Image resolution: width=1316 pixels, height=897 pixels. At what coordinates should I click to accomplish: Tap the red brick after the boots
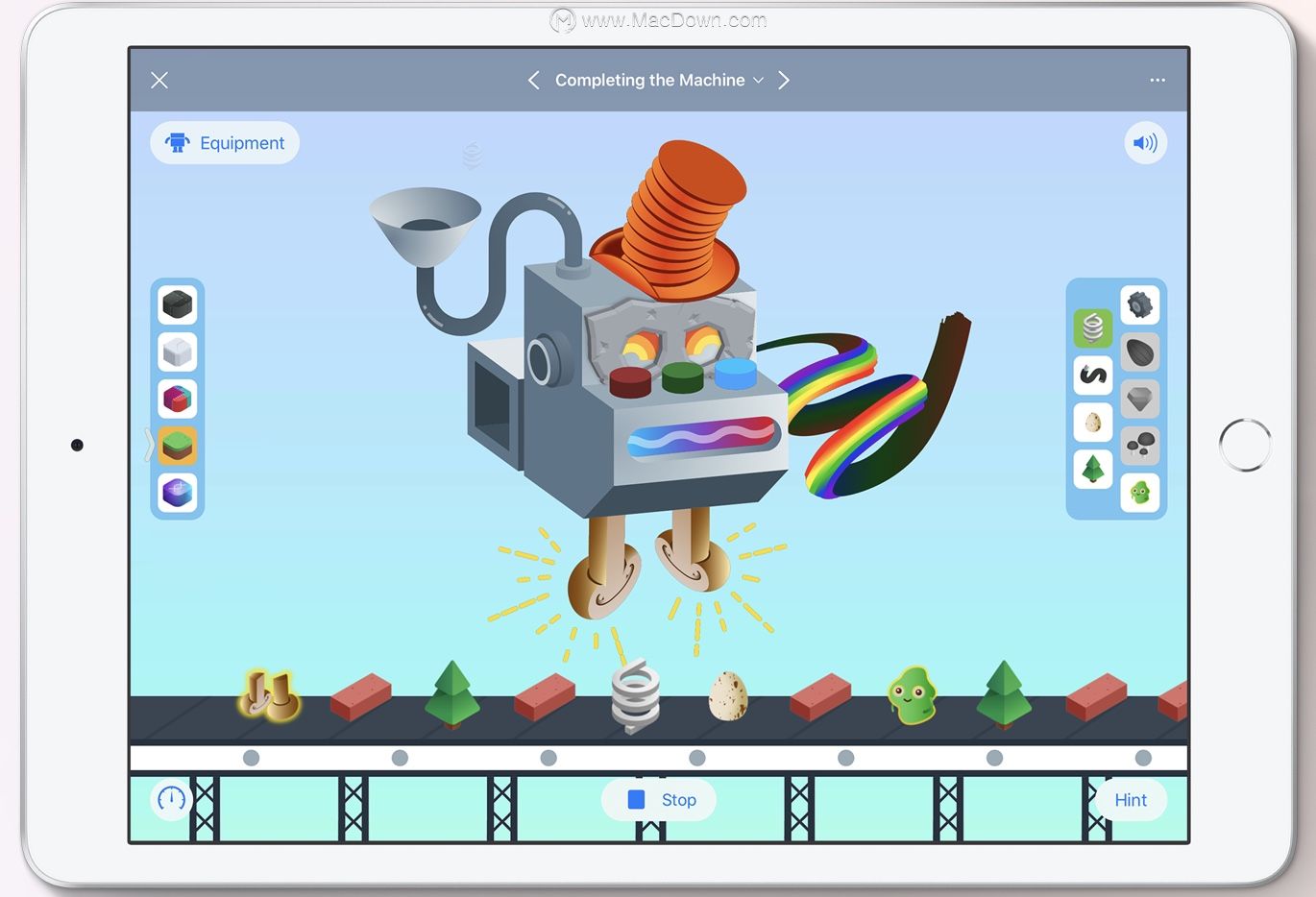pos(361,696)
